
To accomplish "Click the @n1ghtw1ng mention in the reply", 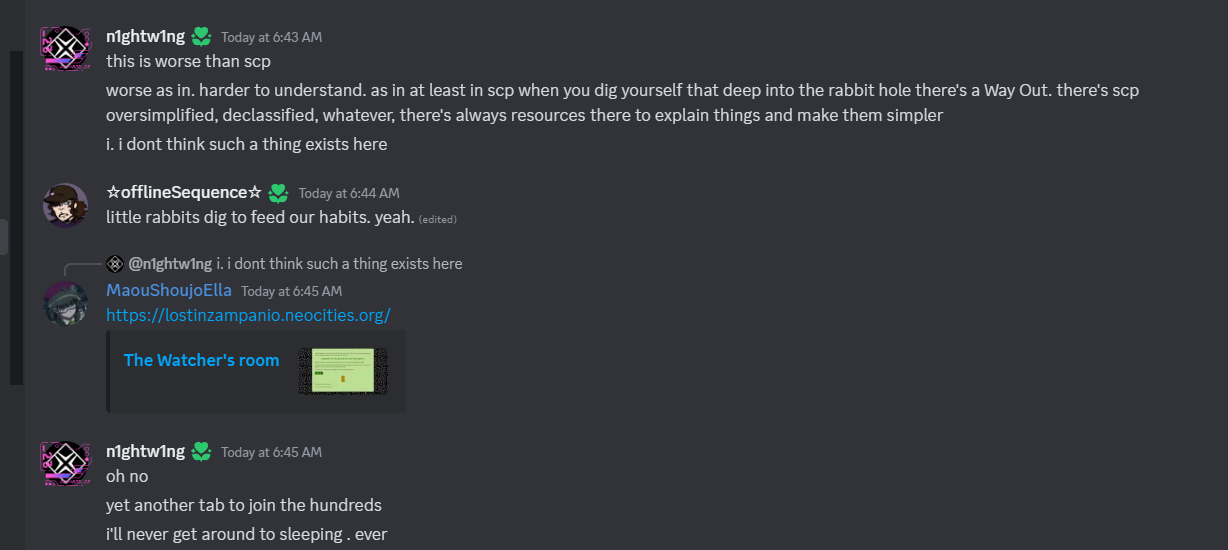I will click(x=170, y=264).
